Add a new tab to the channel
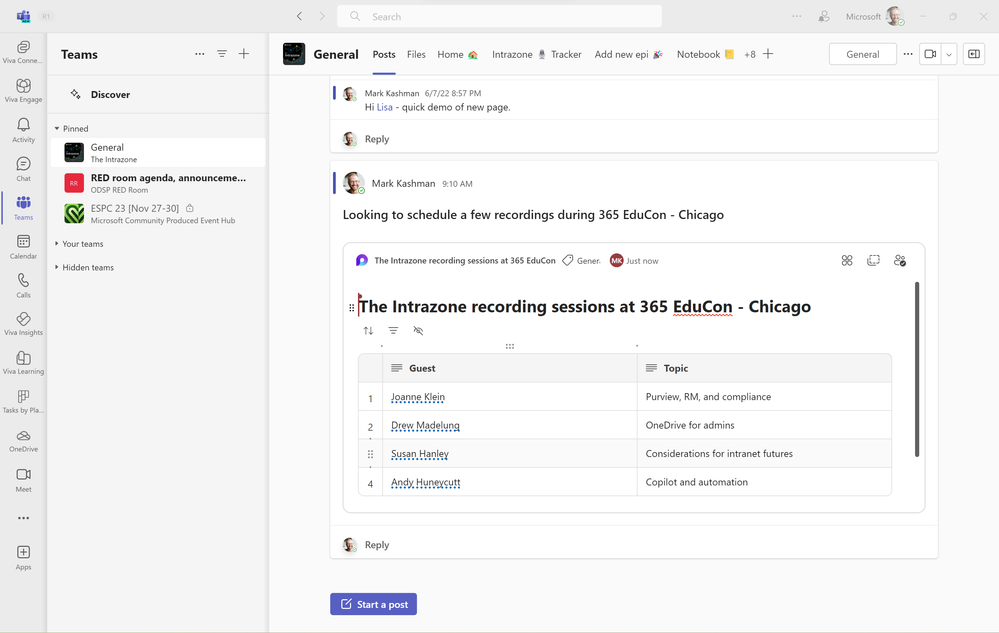Image resolution: width=999 pixels, height=633 pixels. (768, 54)
